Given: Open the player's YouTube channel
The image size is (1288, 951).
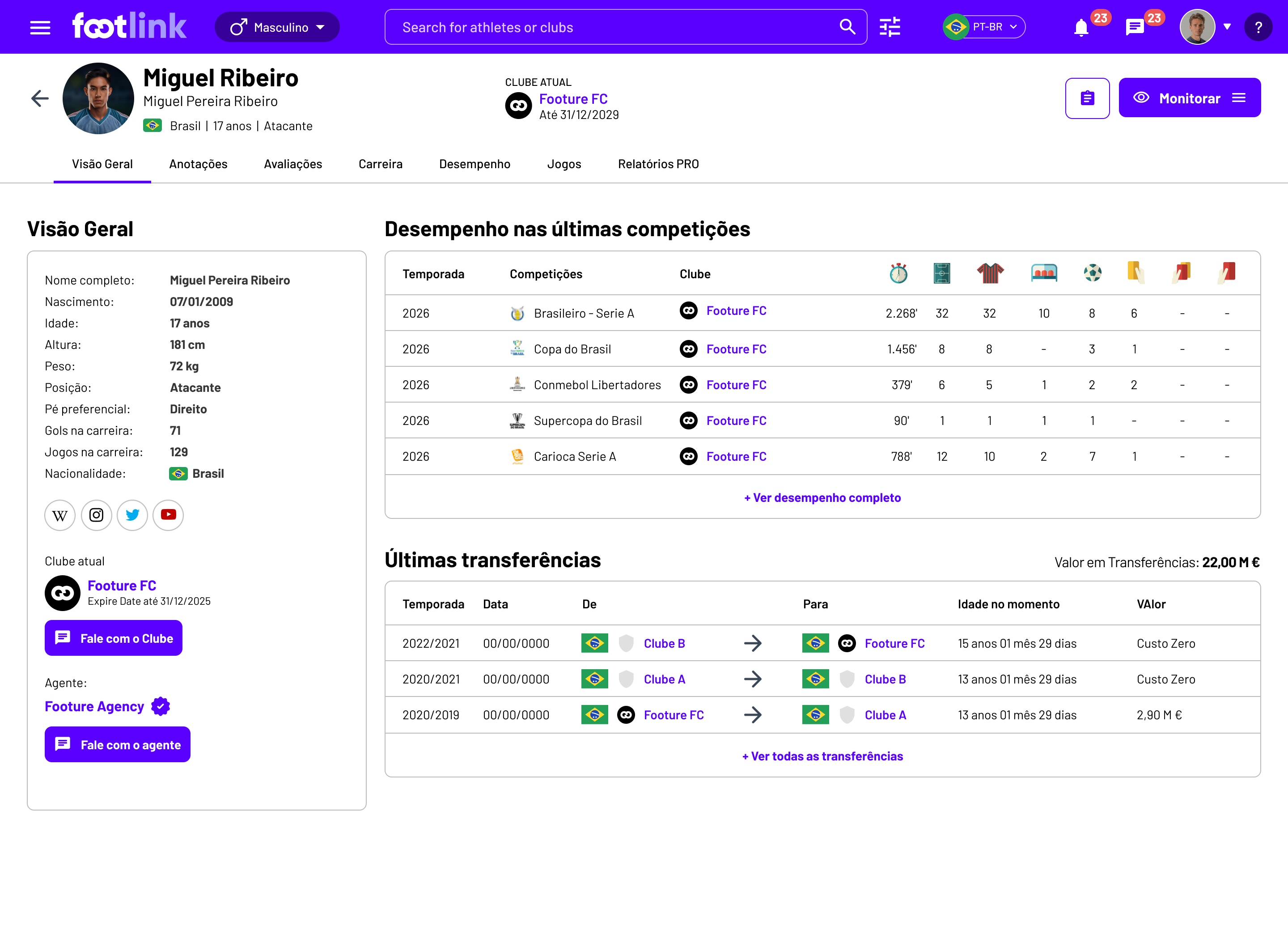Looking at the screenshot, I should 167,515.
